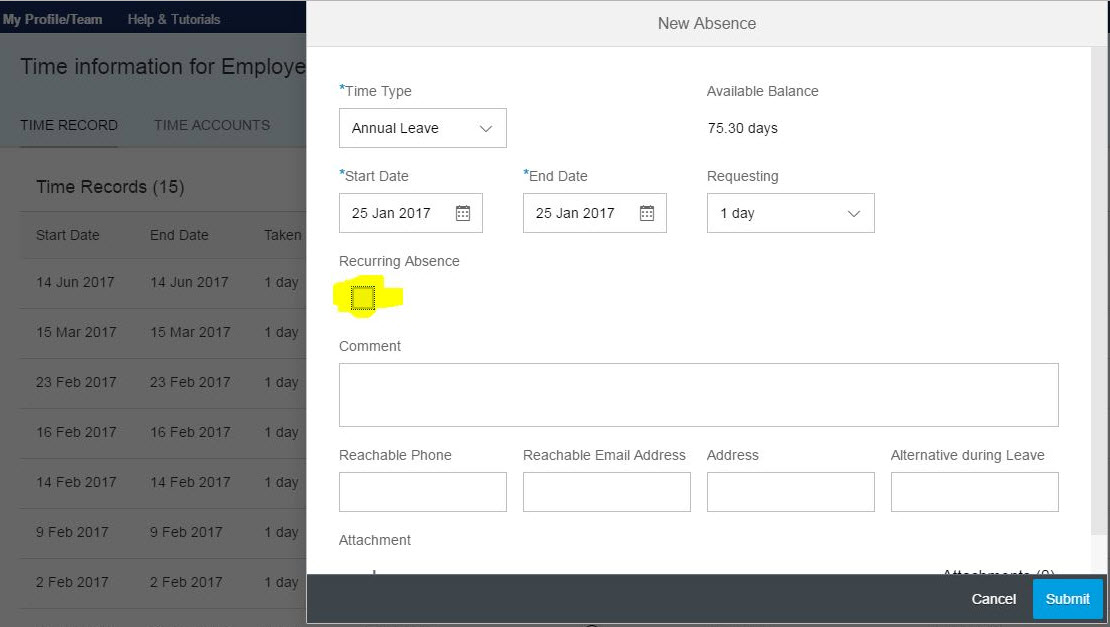Click the dialog's vertical scrollbar
Image resolution: width=1110 pixels, height=627 pixels.
(x=1098, y=290)
